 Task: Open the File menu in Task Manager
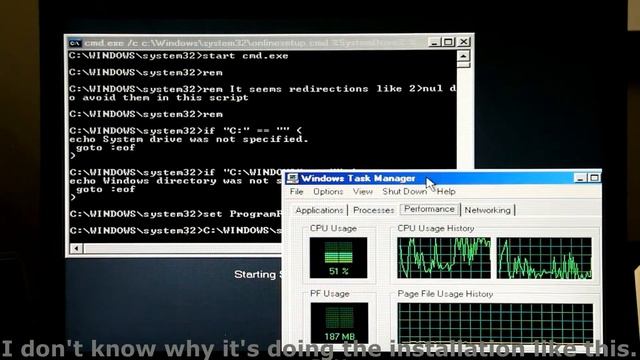click(296, 191)
